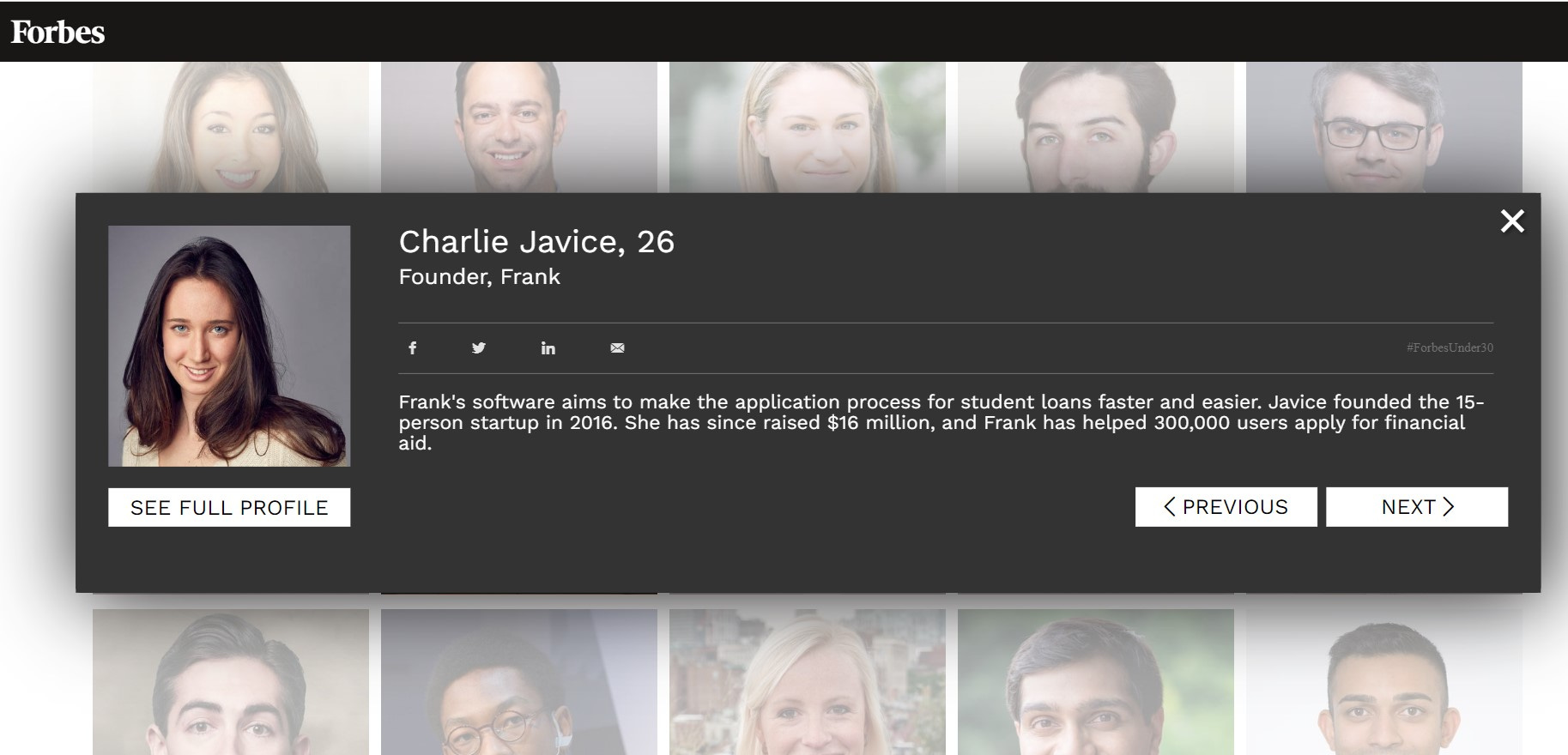
Task: Click the Founder, Frank subtitle
Action: pyautogui.click(x=479, y=277)
